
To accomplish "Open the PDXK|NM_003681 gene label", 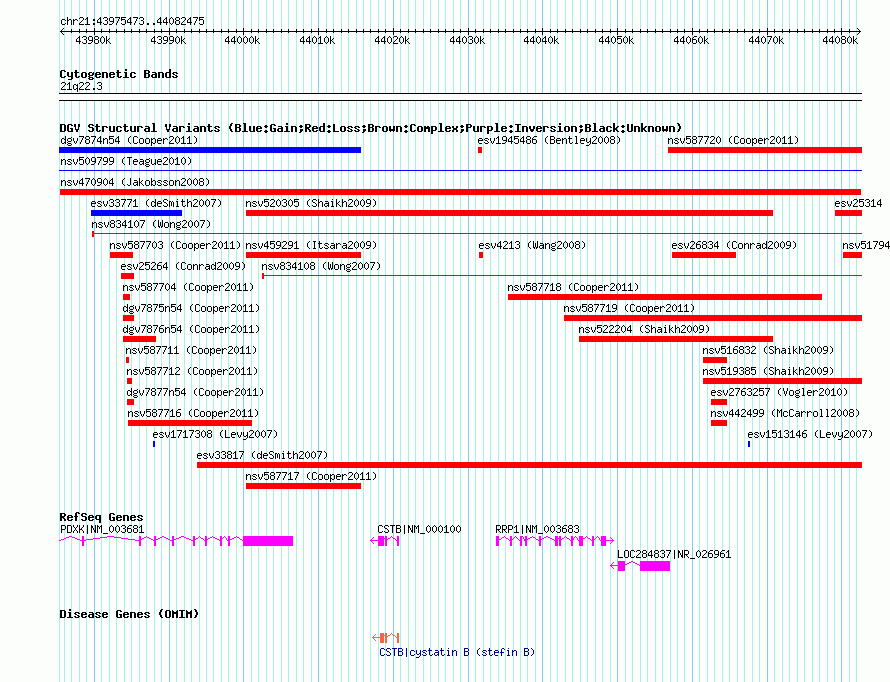I will tap(102, 529).
